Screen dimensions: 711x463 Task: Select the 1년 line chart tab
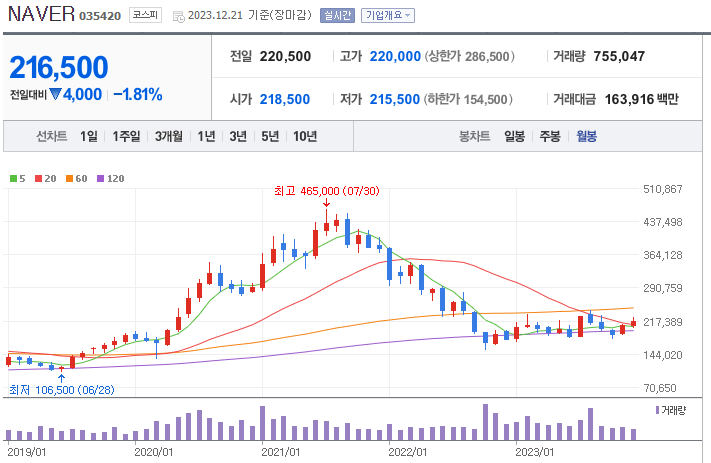(x=206, y=136)
